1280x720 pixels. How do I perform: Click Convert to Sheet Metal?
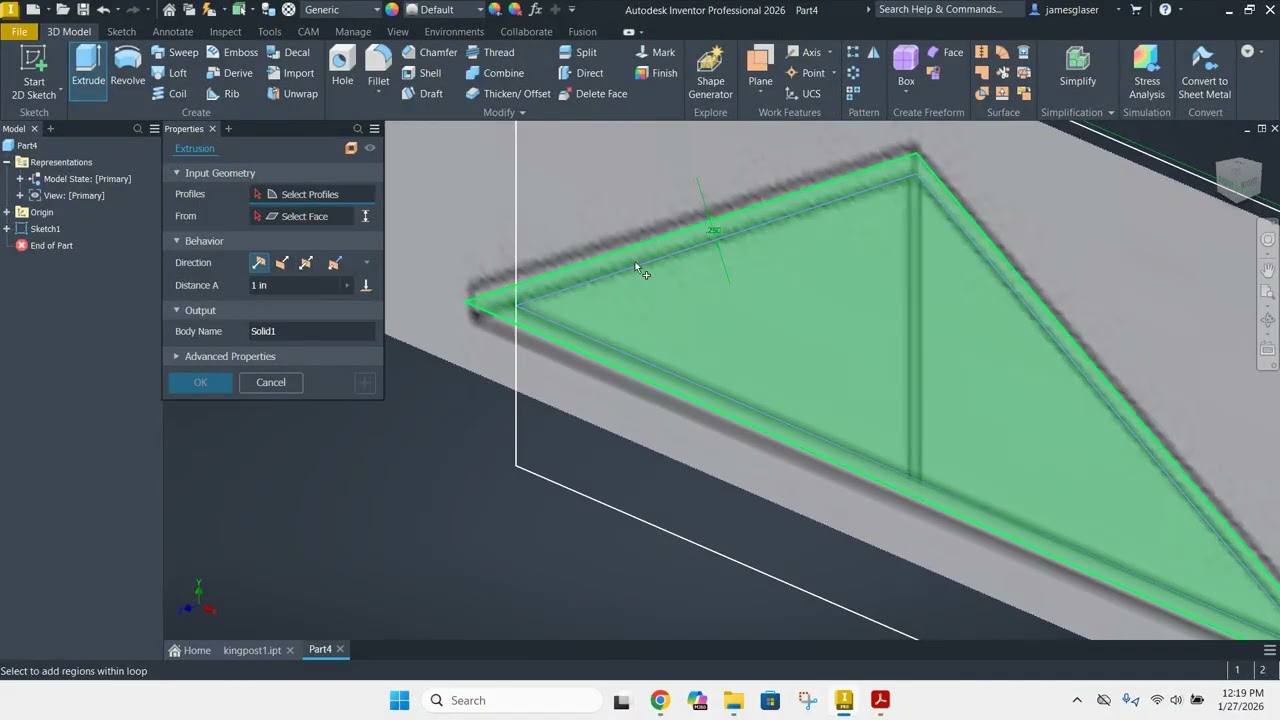point(1204,73)
